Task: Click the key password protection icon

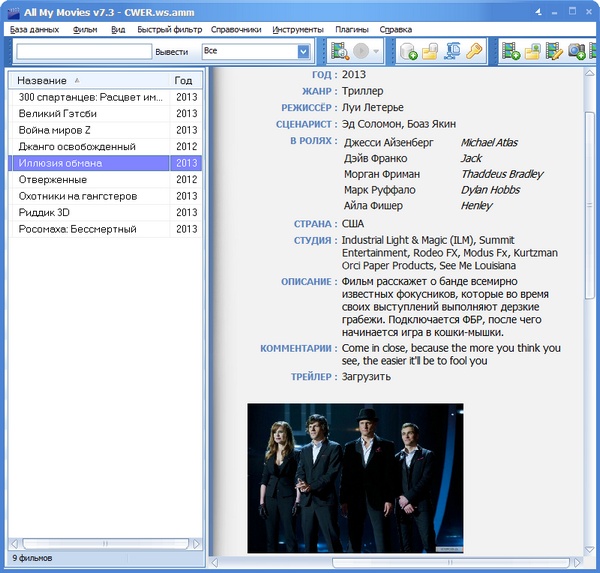Action: [475, 51]
